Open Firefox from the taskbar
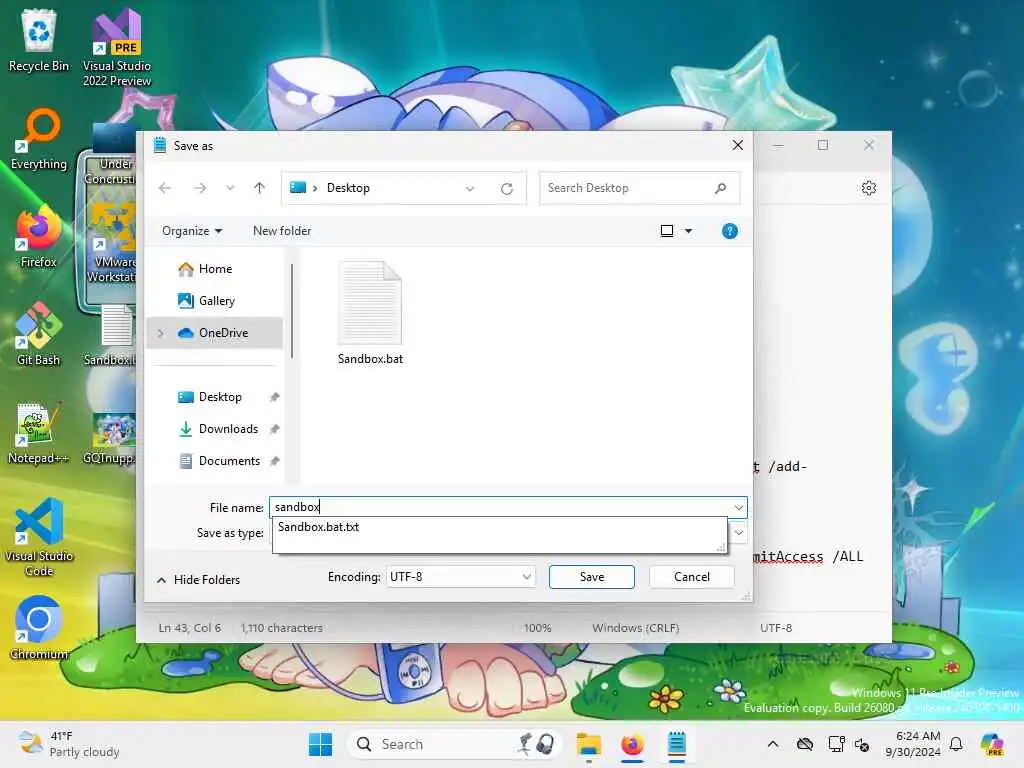This screenshot has width=1024, height=768. tap(632, 744)
